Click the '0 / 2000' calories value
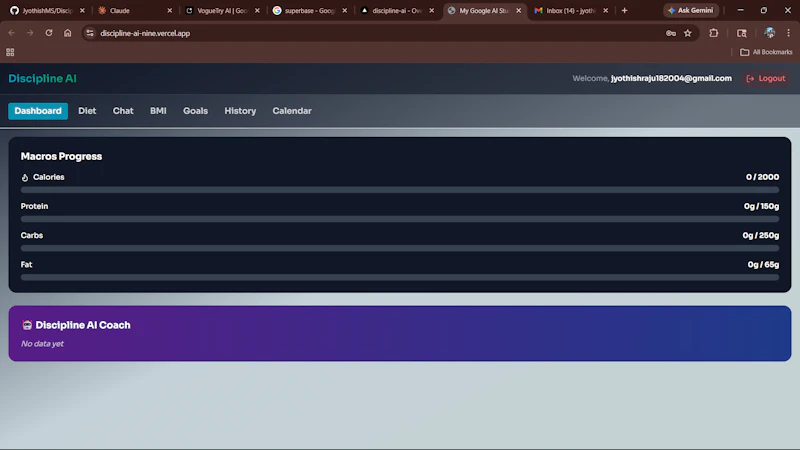Screen dimensions: 800x450 click(762, 177)
